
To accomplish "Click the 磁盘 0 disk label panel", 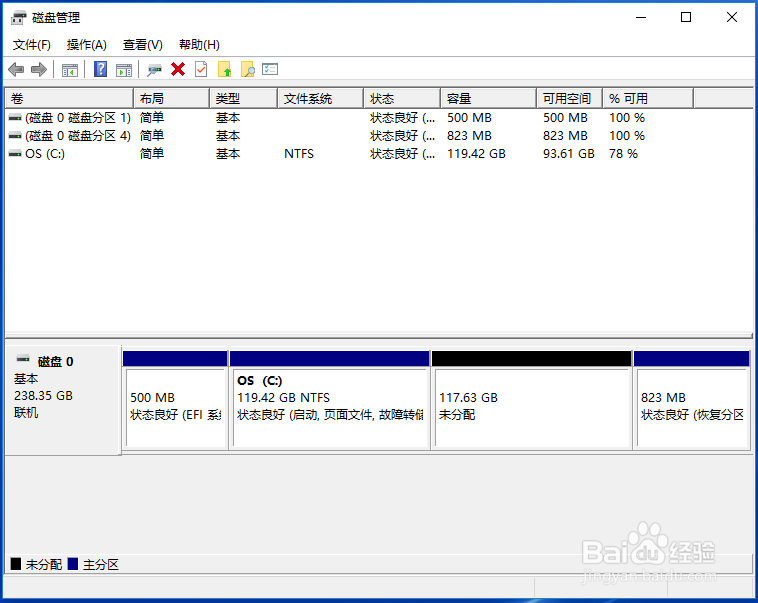I will point(62,400).
